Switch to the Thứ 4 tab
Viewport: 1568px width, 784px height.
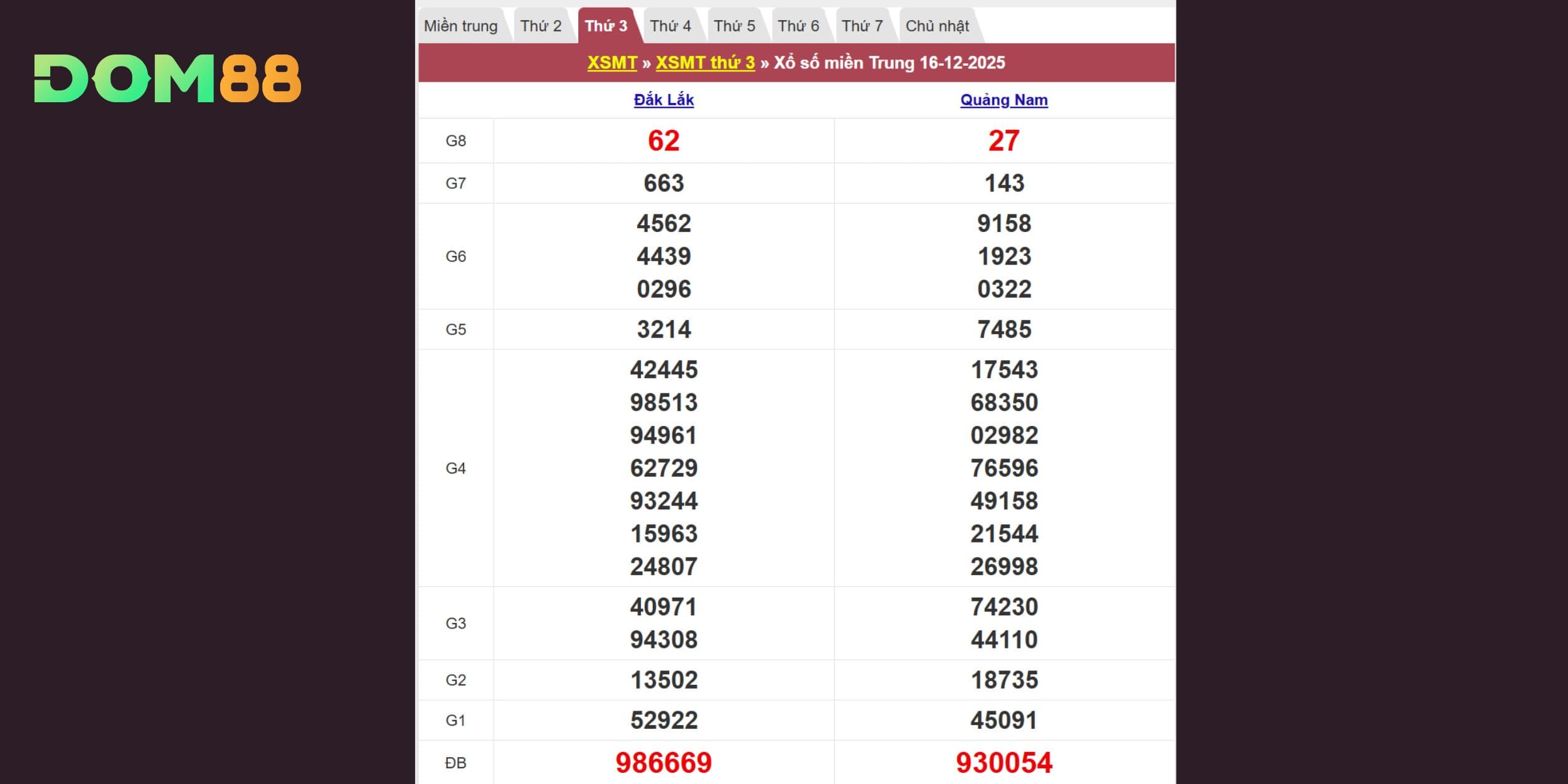[x=670, y=26]
